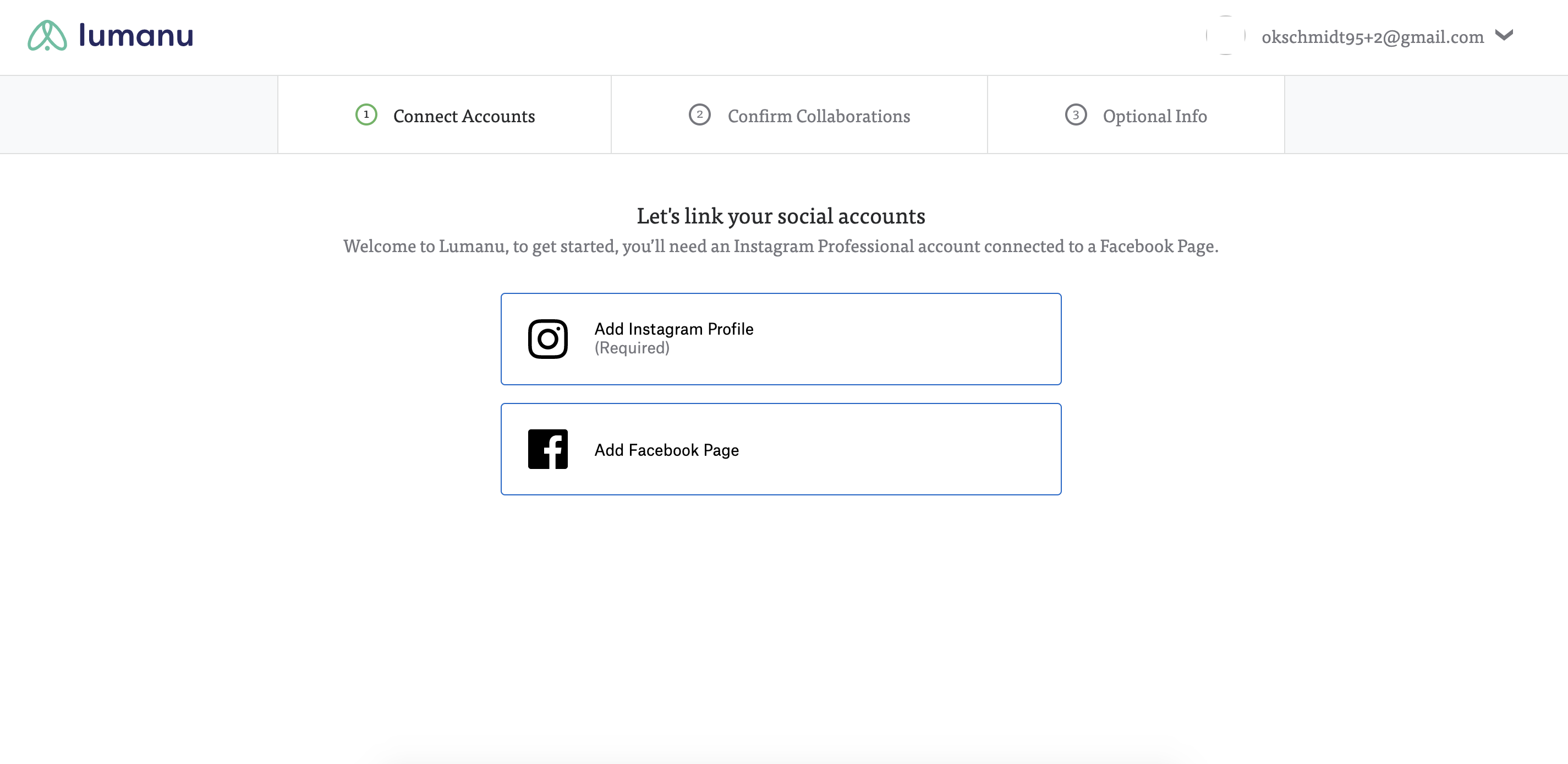The image size is (1568, 764).
Task: Click the Lumanu logo icon
Action: [47, 35]
